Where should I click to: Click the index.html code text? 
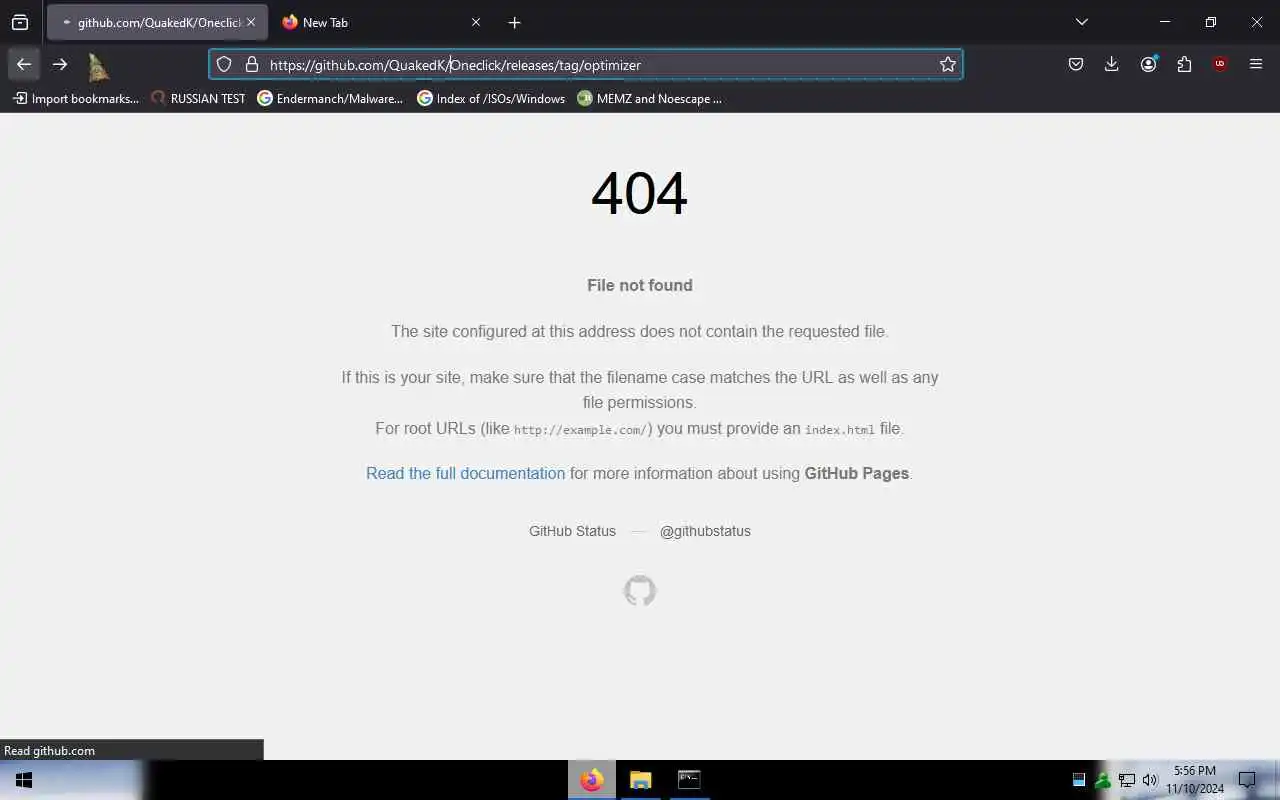click(x=840, y=430)
